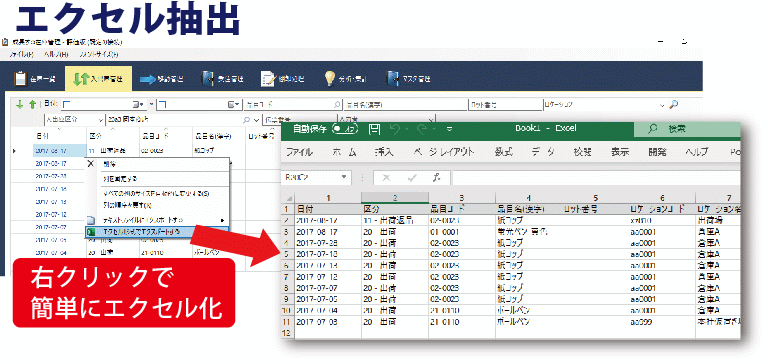Open the ファイル(F) menu in the inventory app
The width and height of the screenshot is (768, 364).
pos(21,55)
